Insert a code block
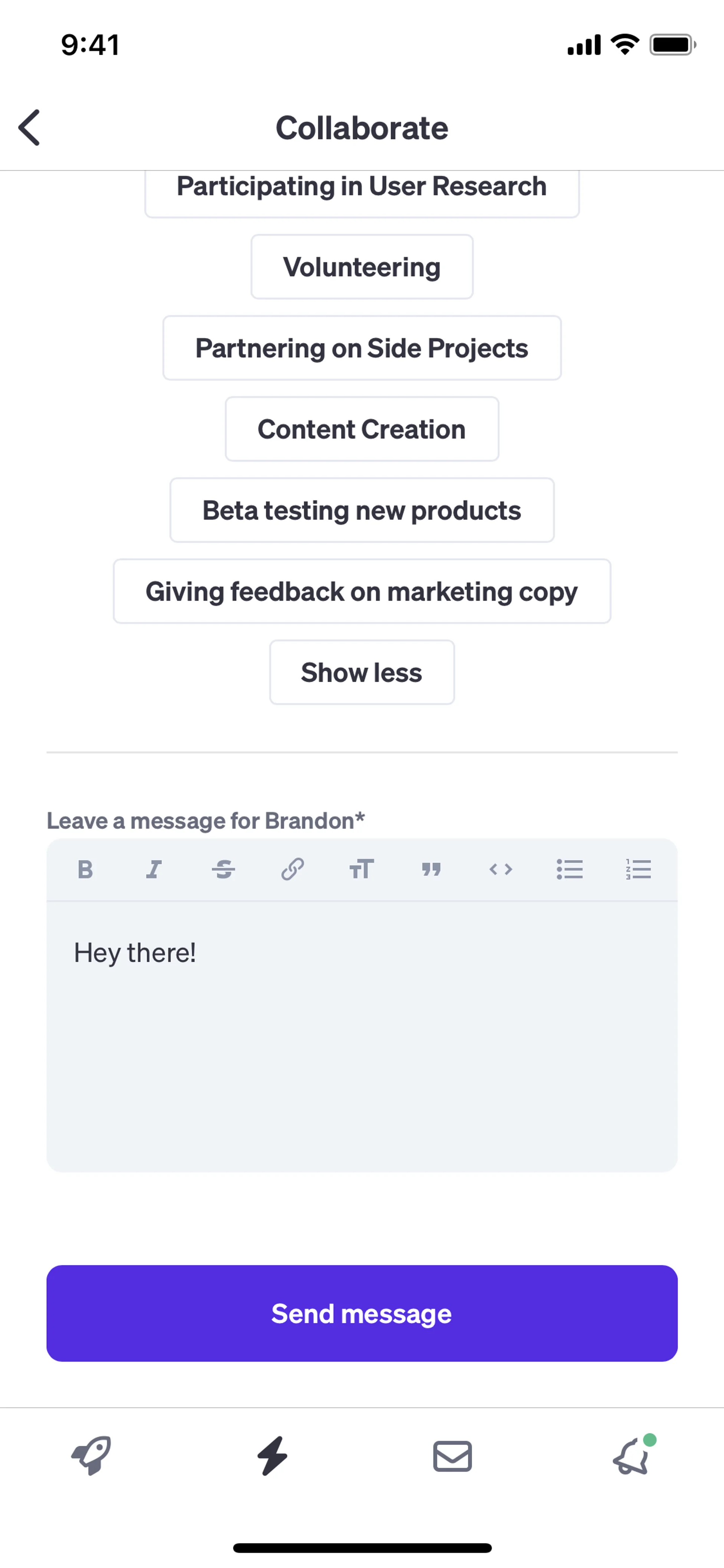Screen dimensions: 724x1568 [501, 869]
